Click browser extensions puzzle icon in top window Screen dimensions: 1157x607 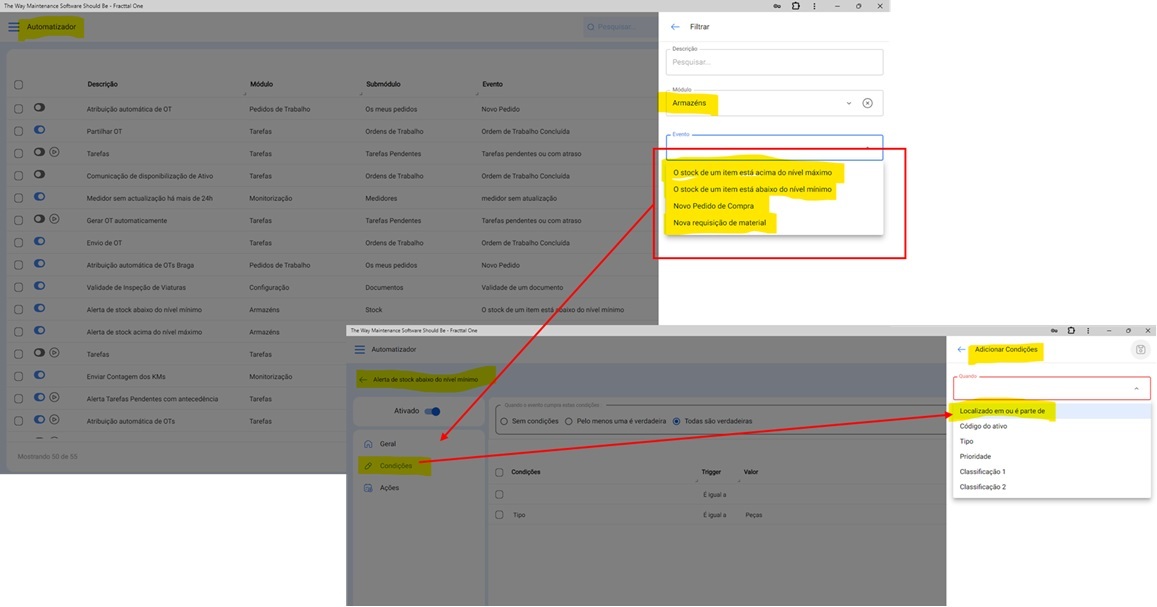[x=796, y=6]
